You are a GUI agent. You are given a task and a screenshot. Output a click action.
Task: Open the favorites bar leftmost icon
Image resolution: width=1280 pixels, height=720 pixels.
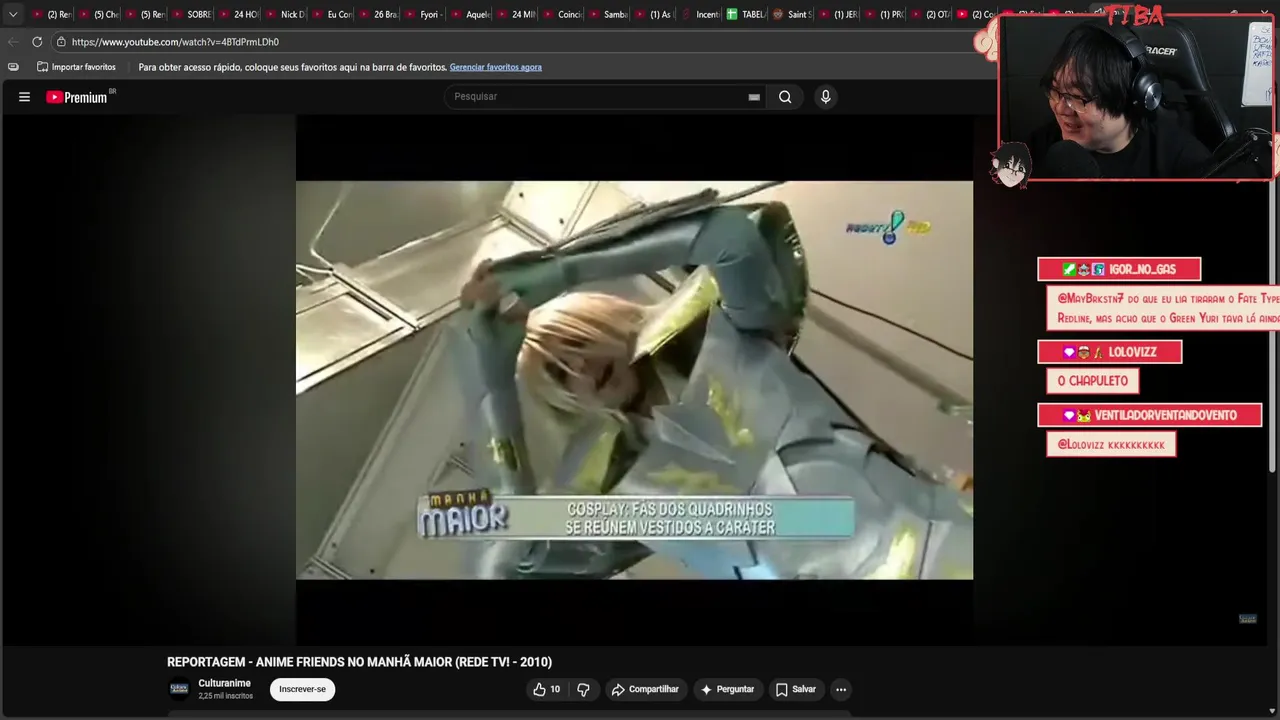13,67
